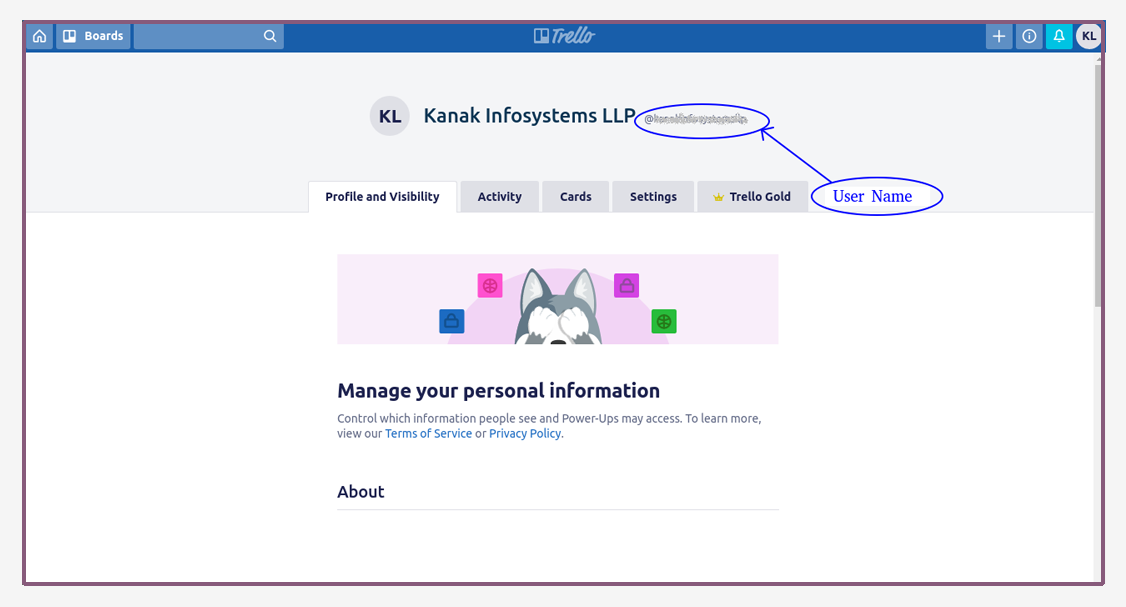
Task: Open the information icon
Action: pos(1029,36)
